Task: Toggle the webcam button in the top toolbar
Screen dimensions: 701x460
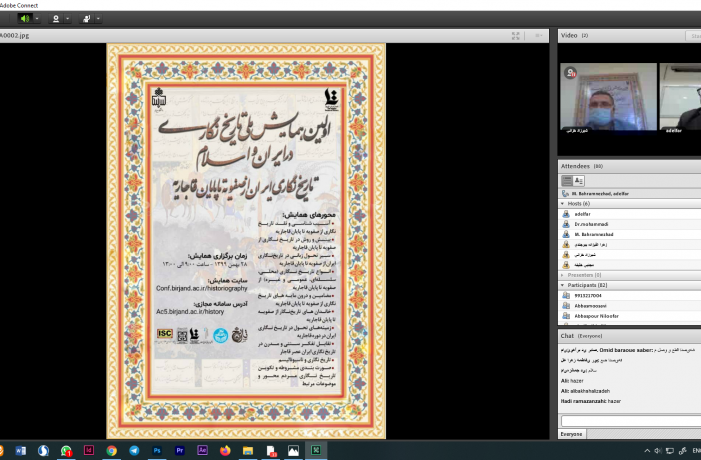Action: pyautogui.click(x=56, y=18)
